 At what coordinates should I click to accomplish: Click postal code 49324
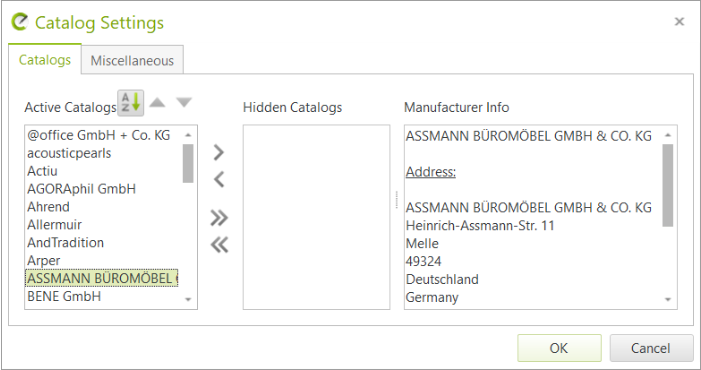424,261
